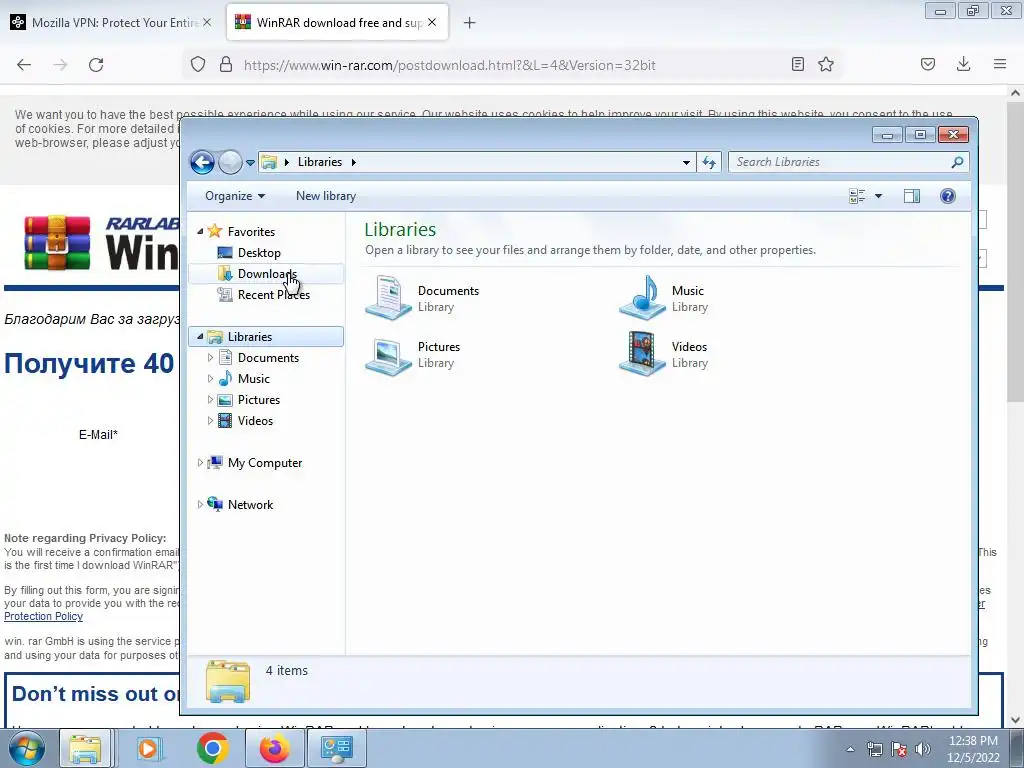Select Videos in the navigation pane

[255, 421]
